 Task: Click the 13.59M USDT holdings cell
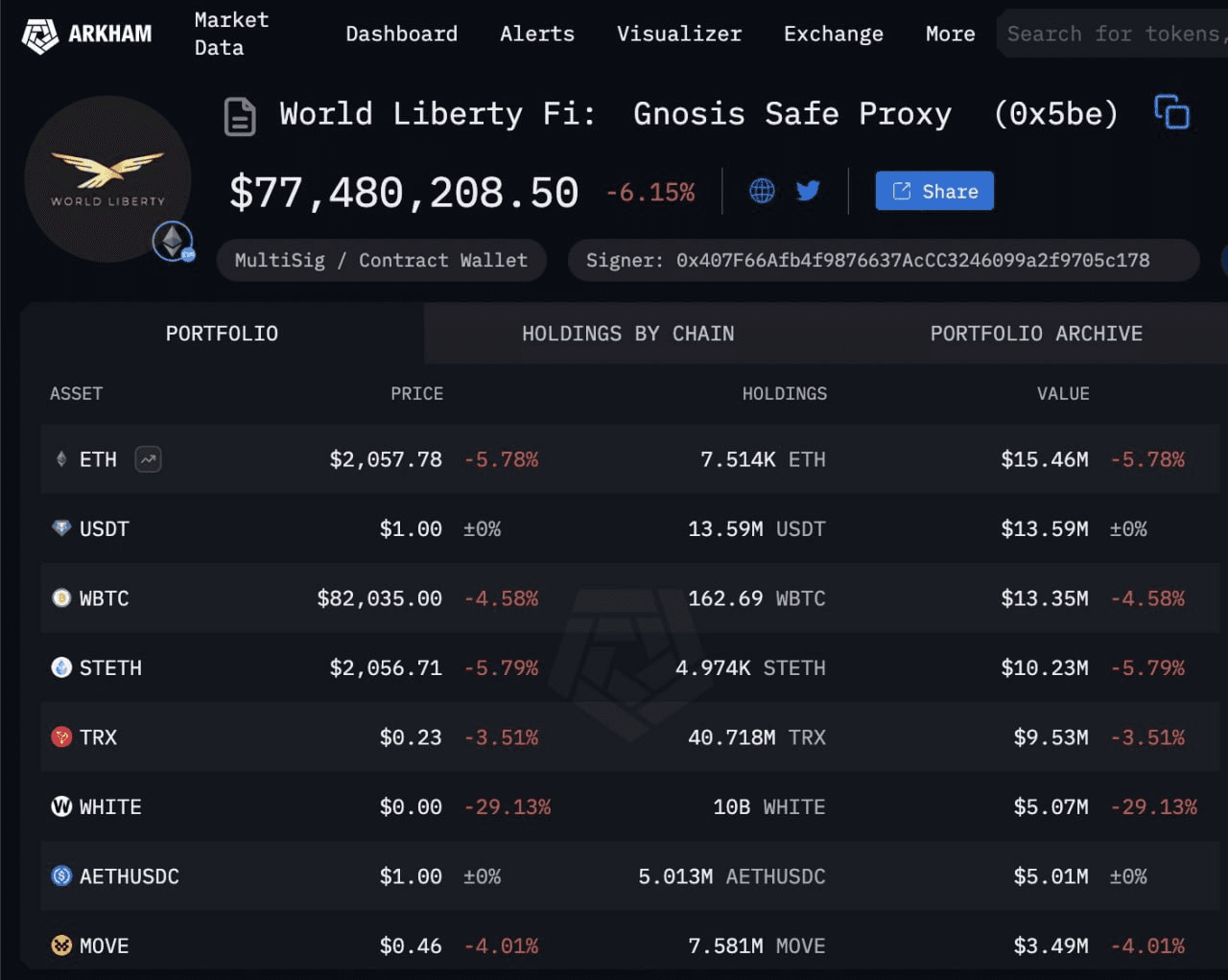click(x=757, y=528)
